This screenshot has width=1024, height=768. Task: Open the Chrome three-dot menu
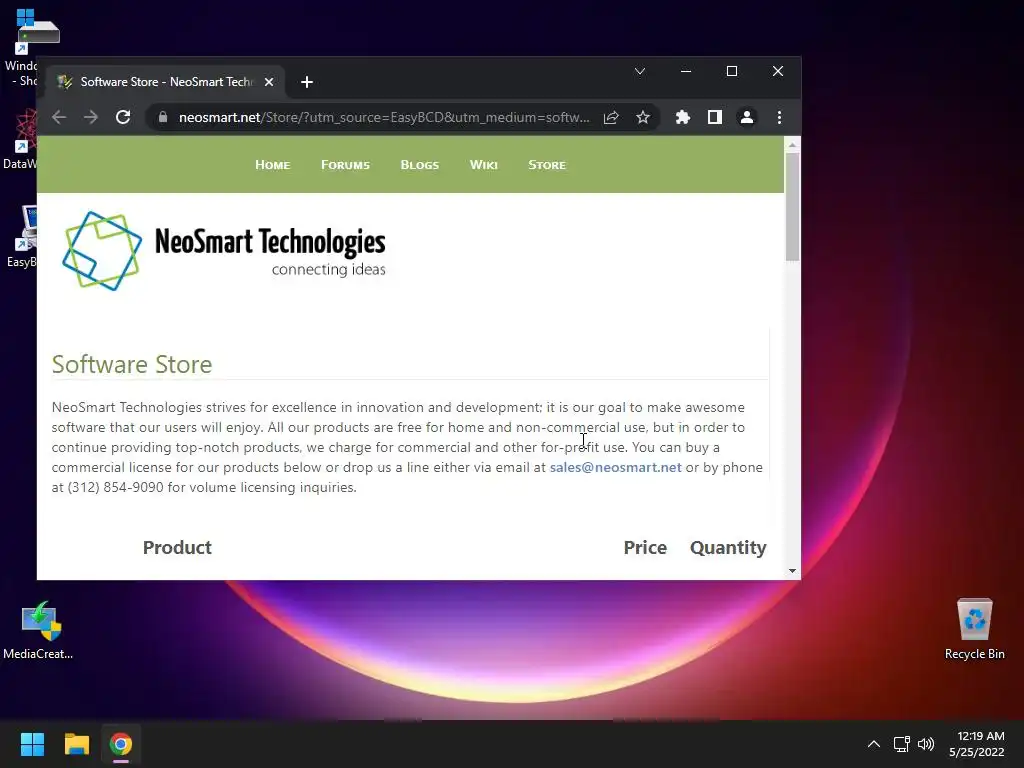click(x=779, y=118)
